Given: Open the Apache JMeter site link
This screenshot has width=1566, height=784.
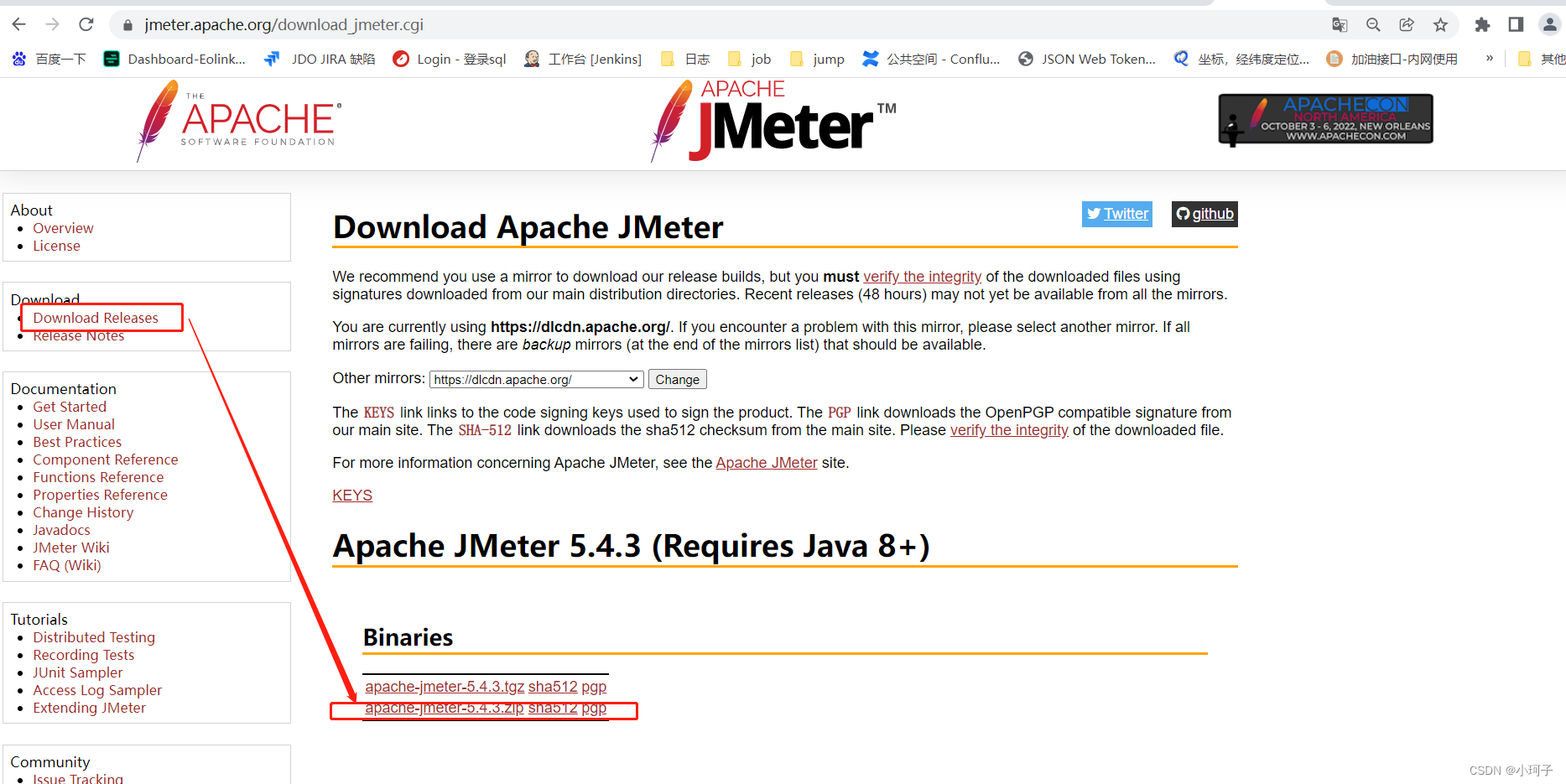Looking at the screenshot, I should pos(767,463).
